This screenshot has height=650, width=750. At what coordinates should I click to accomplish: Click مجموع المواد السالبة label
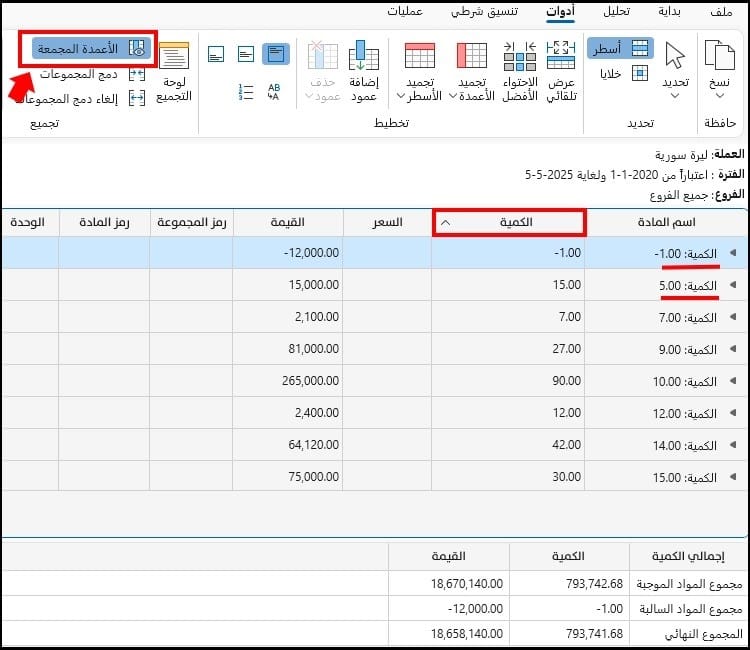point(691,609)
